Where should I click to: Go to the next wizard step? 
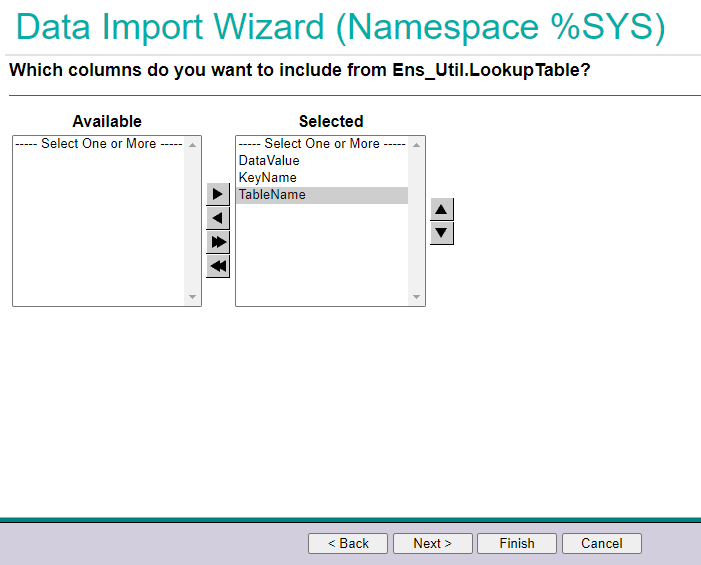432,543
